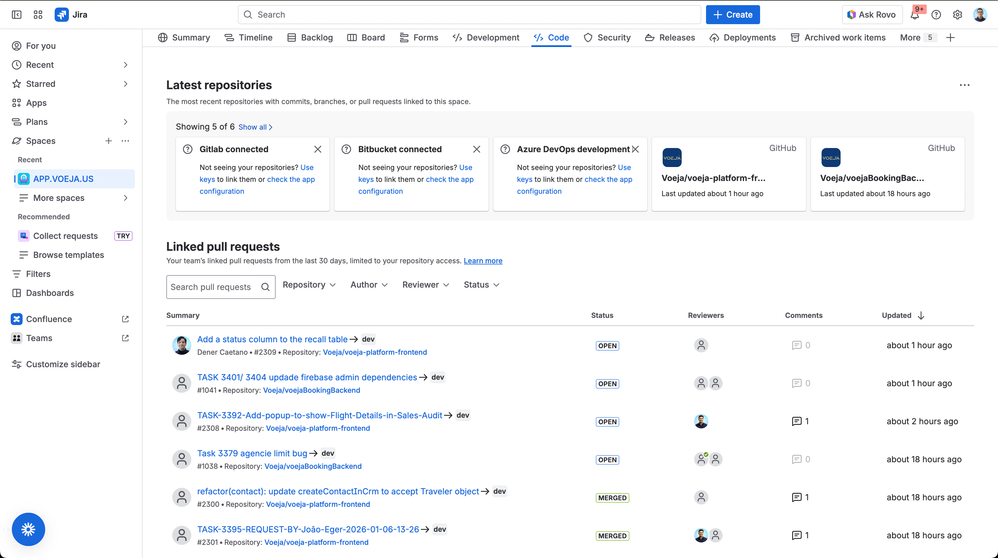998x558 pixels.
Task: Open the Forms tab
Action: click(x=419, y=38)
